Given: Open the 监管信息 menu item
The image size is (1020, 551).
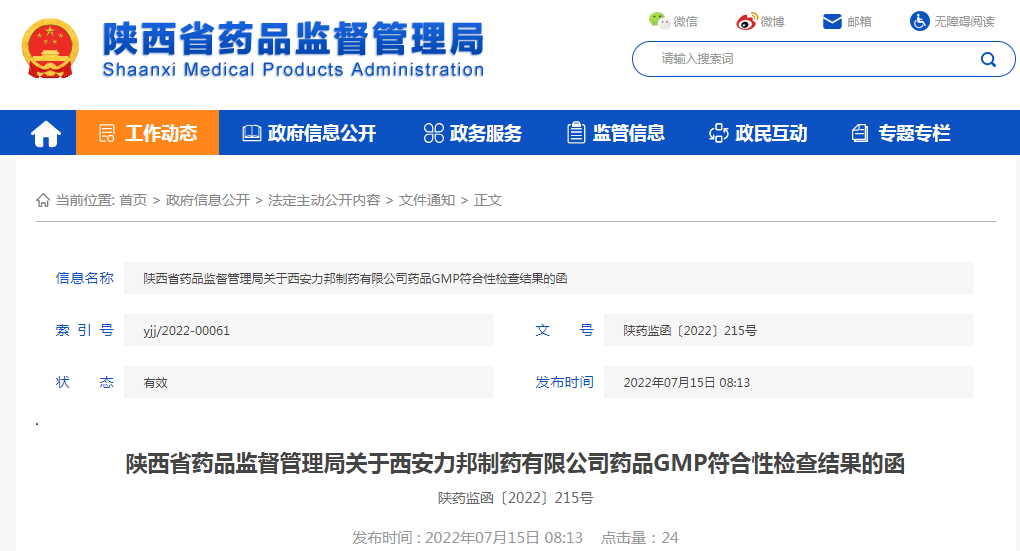Looking at the screenshot, I should pos(628,133).
